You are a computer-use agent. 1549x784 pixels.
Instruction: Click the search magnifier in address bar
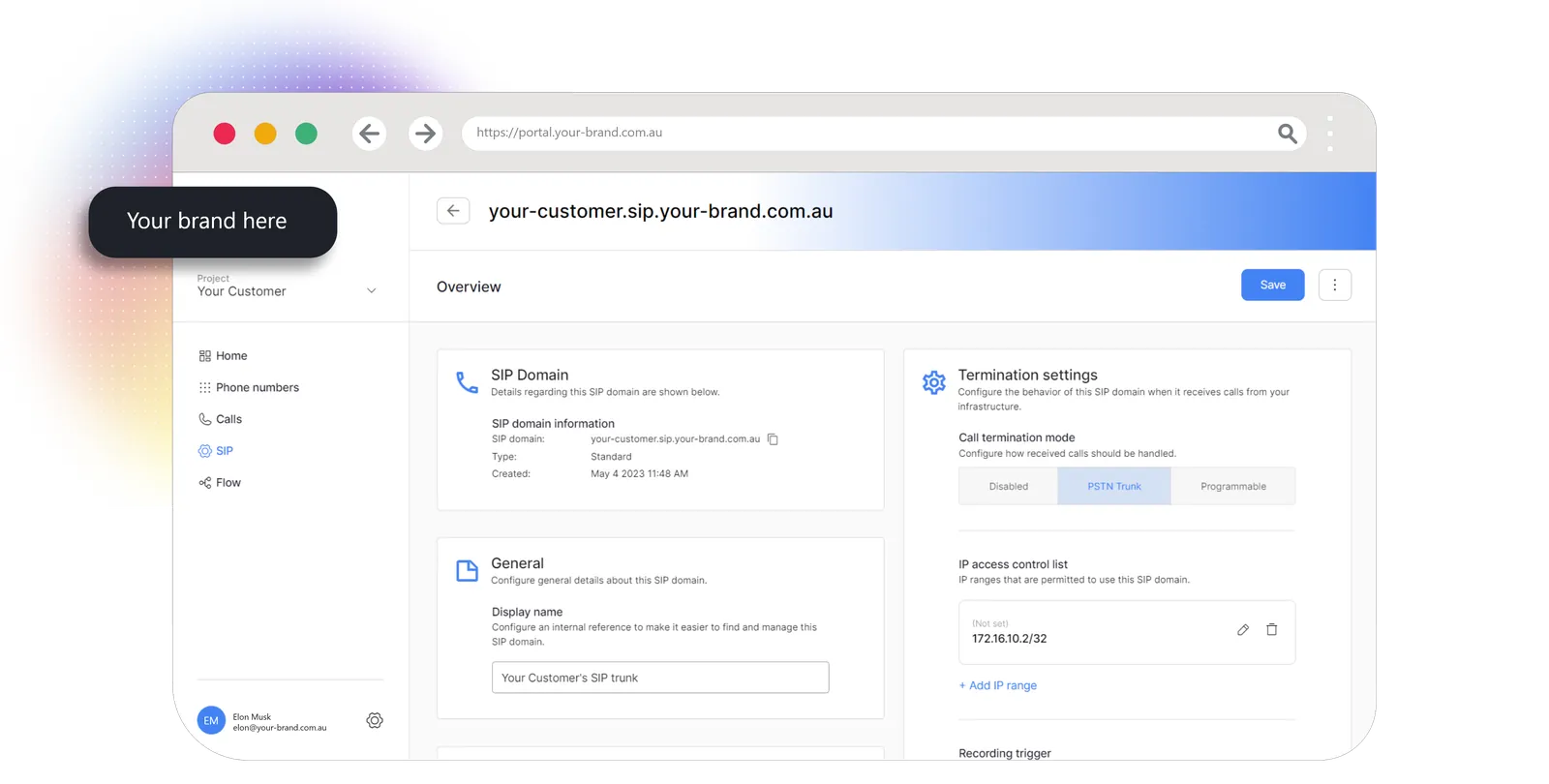pos(1287,134)
